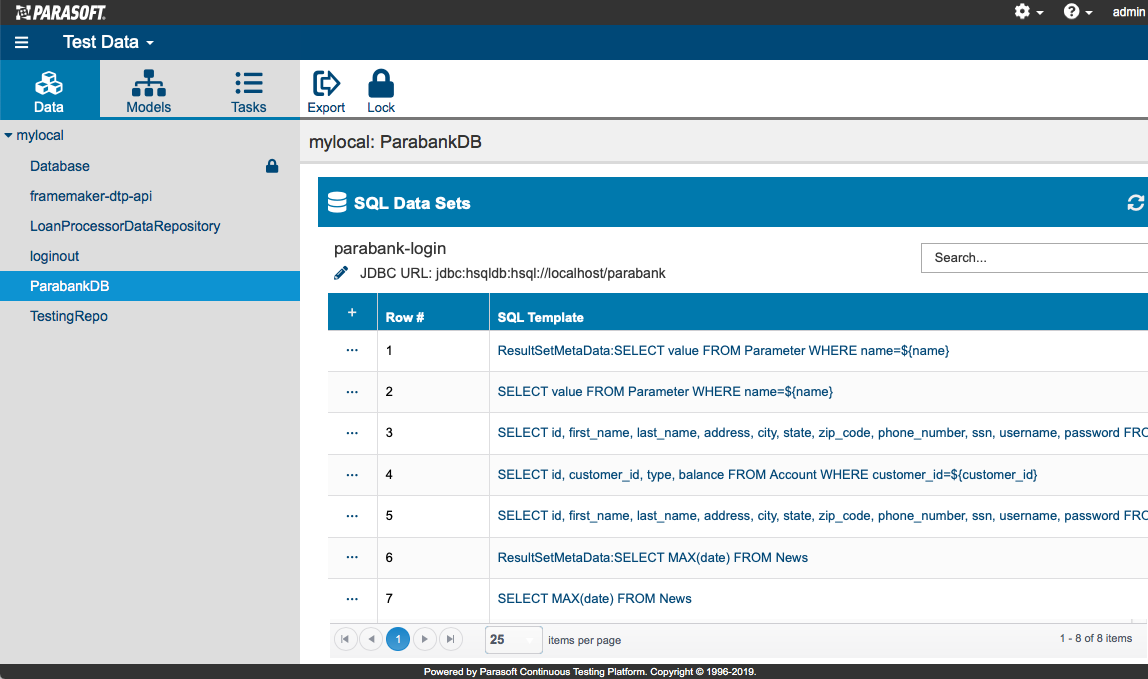The height and width of the screenshot is (679, 1148).
Task: Select ParabankDB in the repository tree
Action: (150, 286)
